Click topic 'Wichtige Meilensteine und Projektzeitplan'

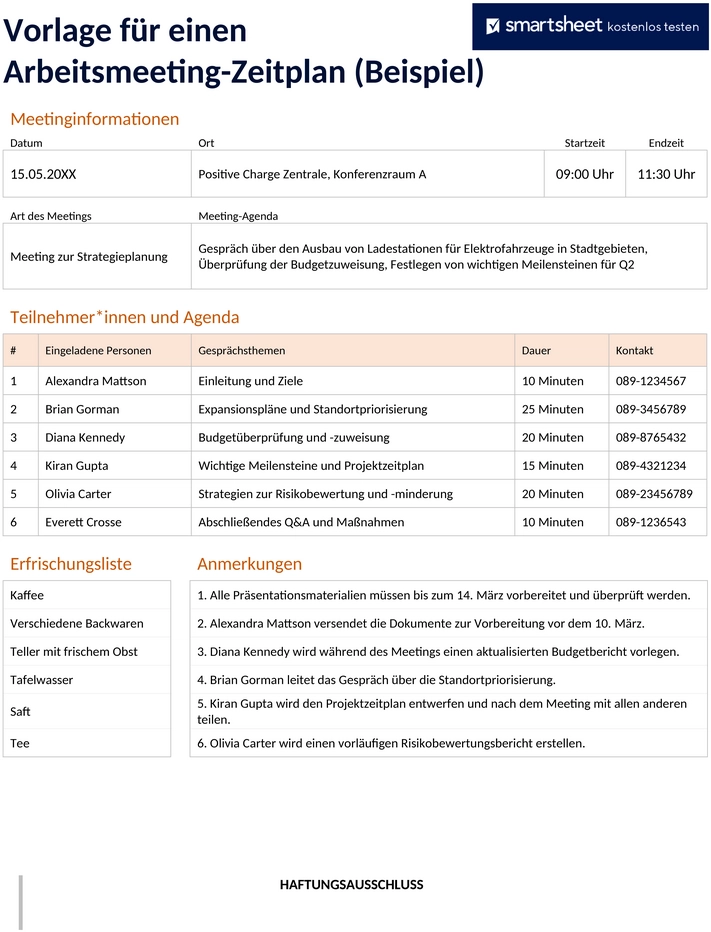pyautogui.click(x=311, y=465)
